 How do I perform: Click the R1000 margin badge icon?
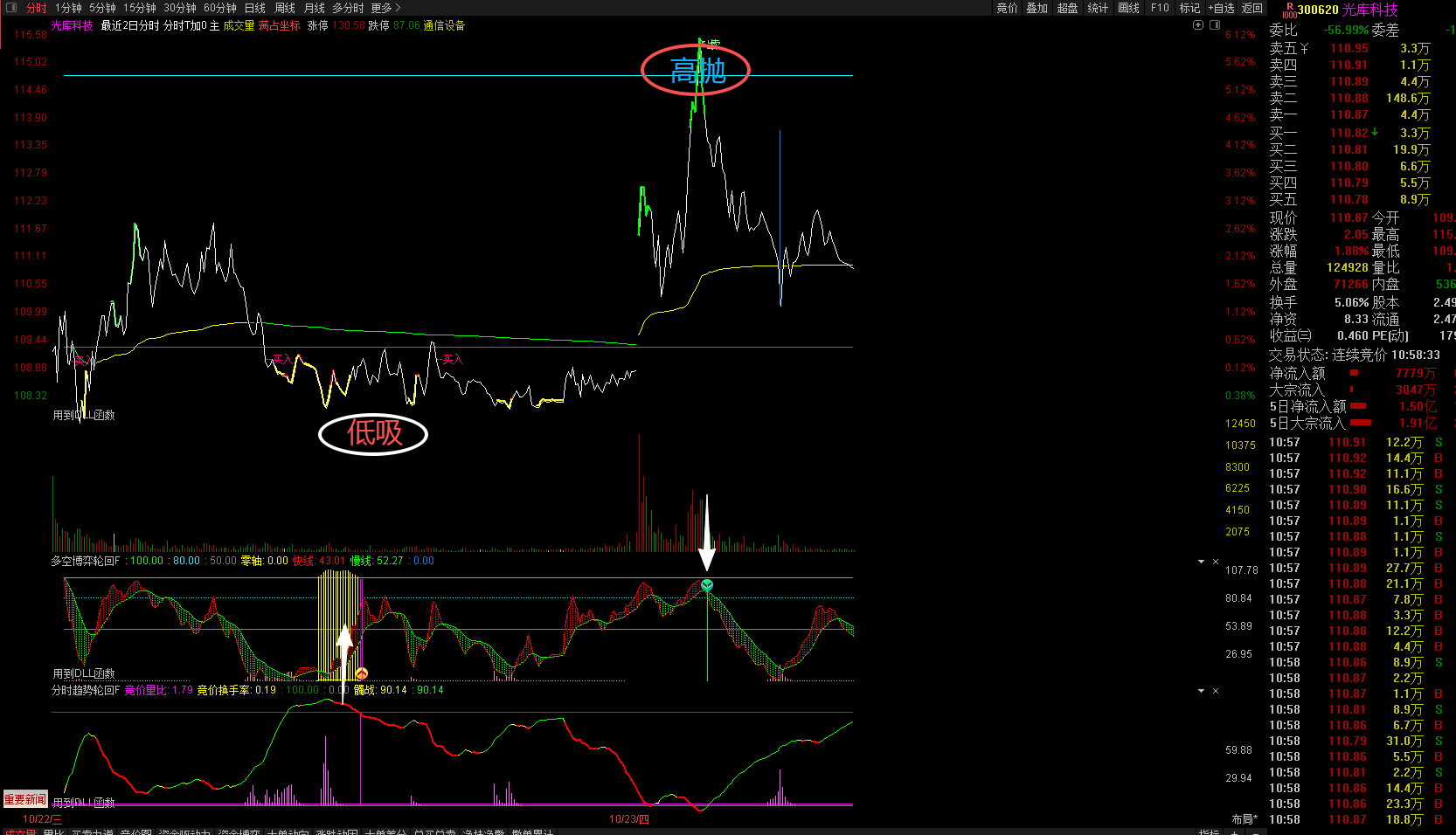1289,10
